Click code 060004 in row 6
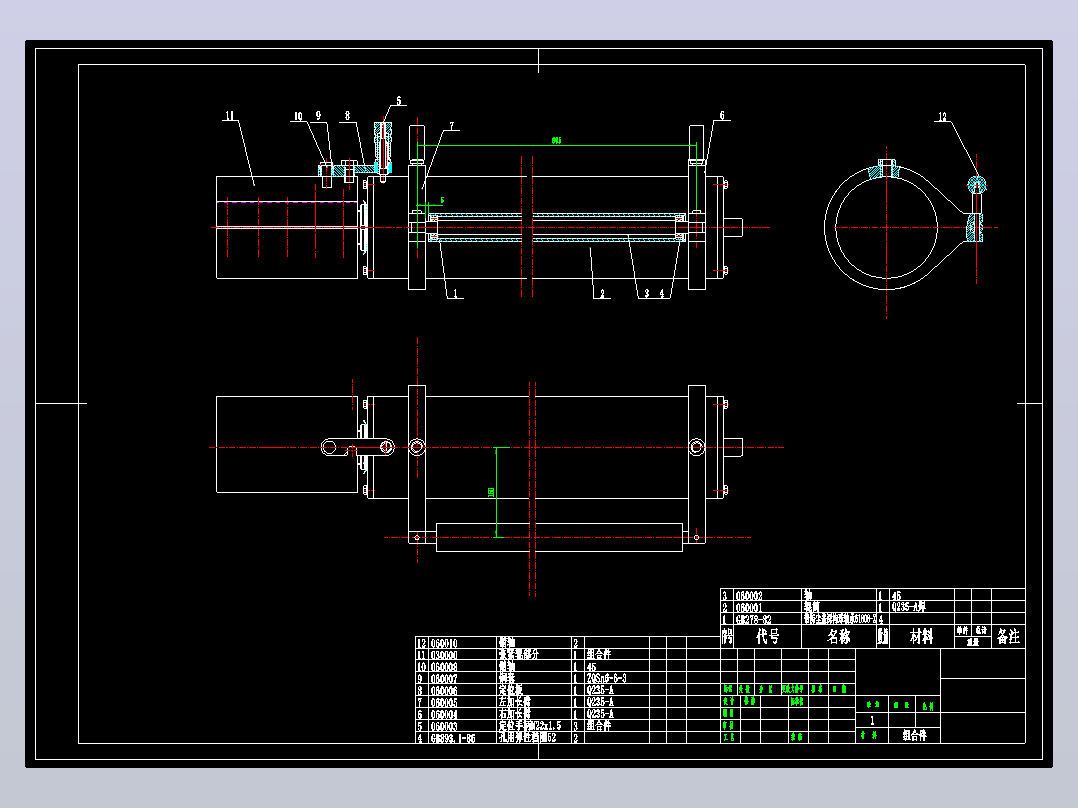 444,714
